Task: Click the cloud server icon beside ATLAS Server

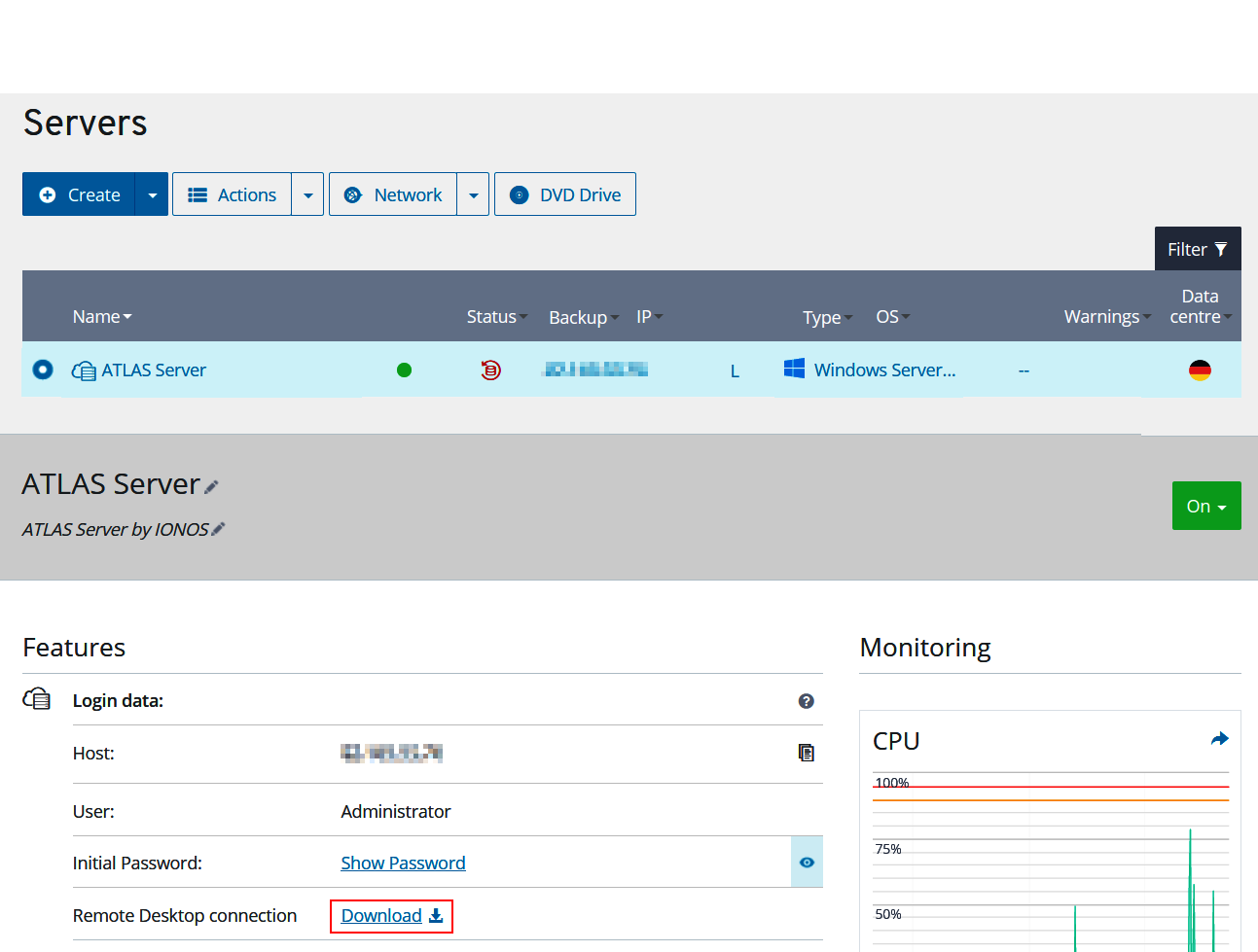Action: [84, 370]
